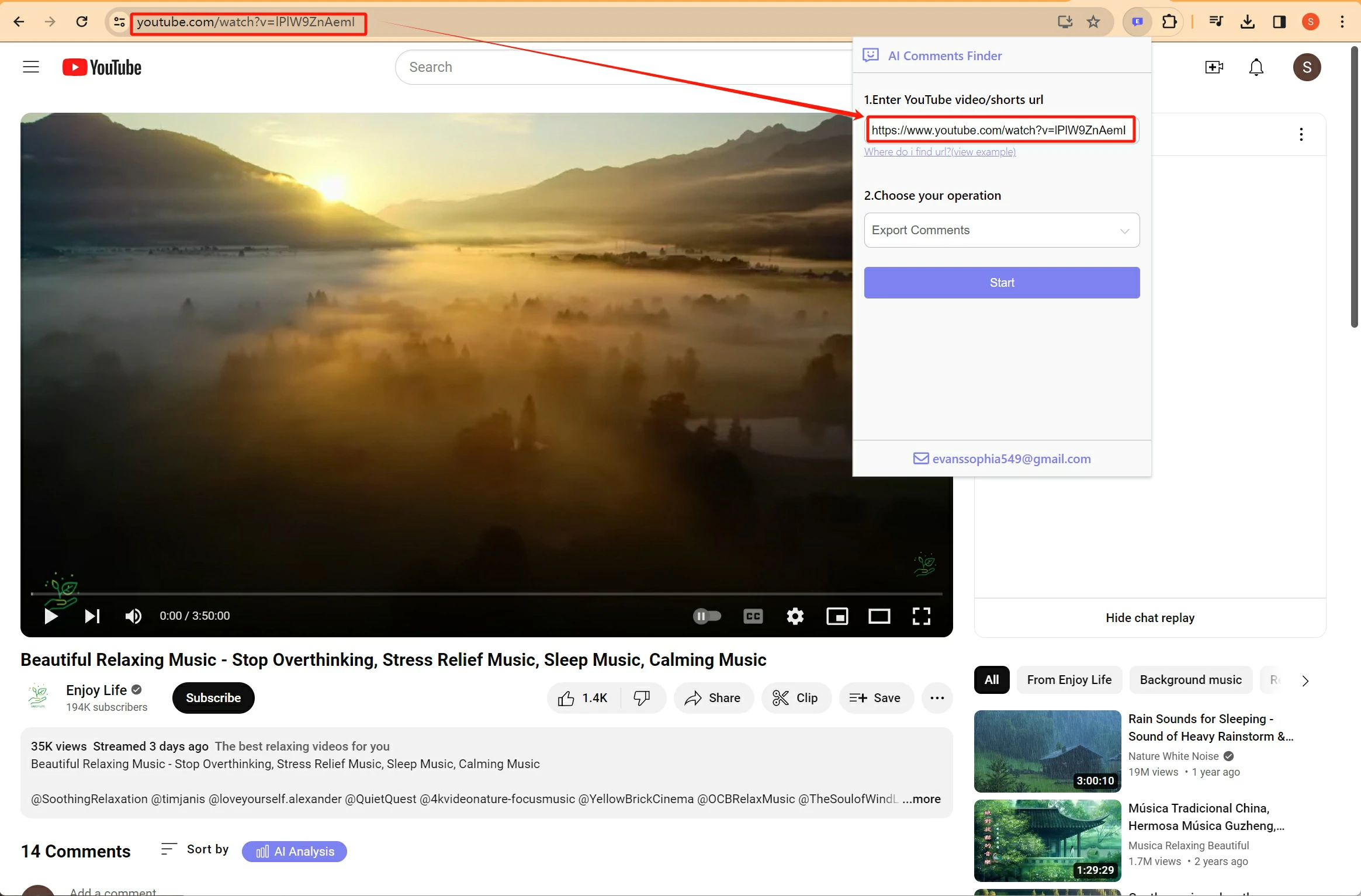This screenshot has width=1361, height=896.
Task: Click Hide chat replay
Action: click(x=1150, y=618)
